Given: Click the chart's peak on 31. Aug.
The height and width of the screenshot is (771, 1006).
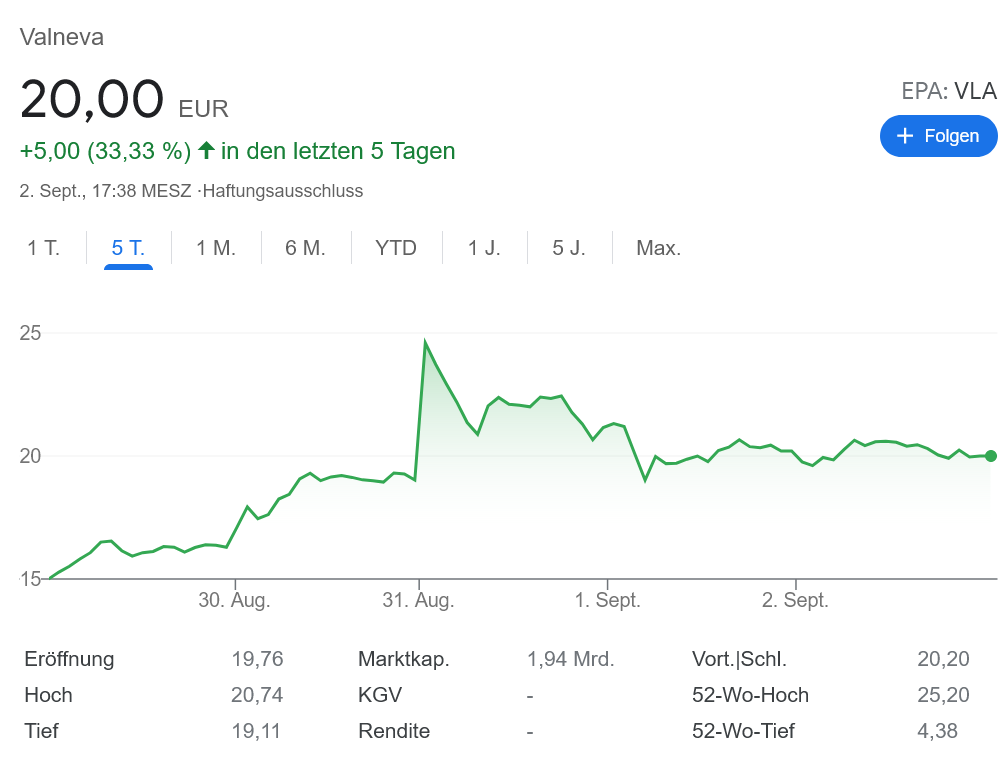Looking at the screenshot, I should click(425, 343).
